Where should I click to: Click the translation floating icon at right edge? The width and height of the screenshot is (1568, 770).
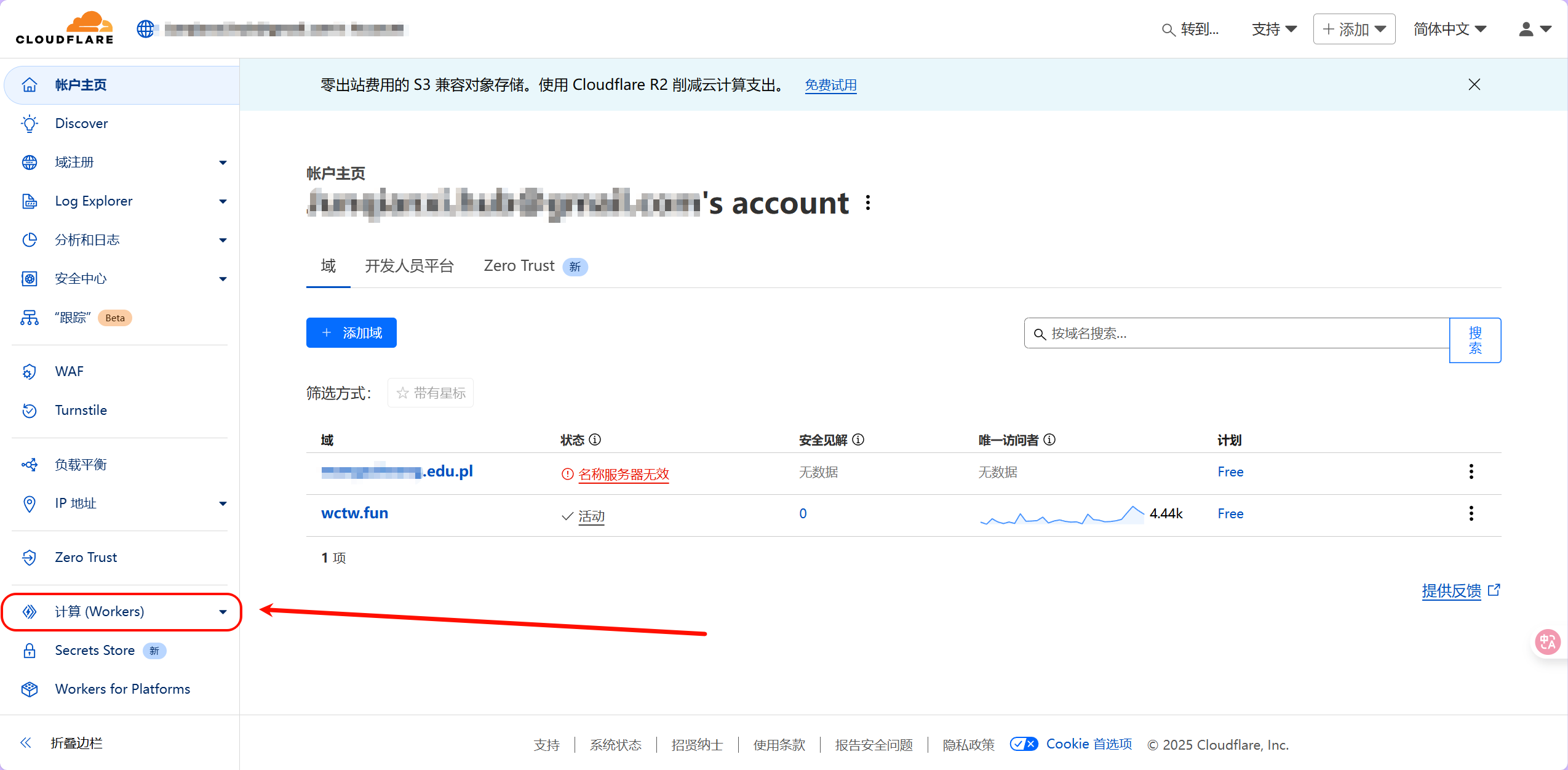(1547, 642)
